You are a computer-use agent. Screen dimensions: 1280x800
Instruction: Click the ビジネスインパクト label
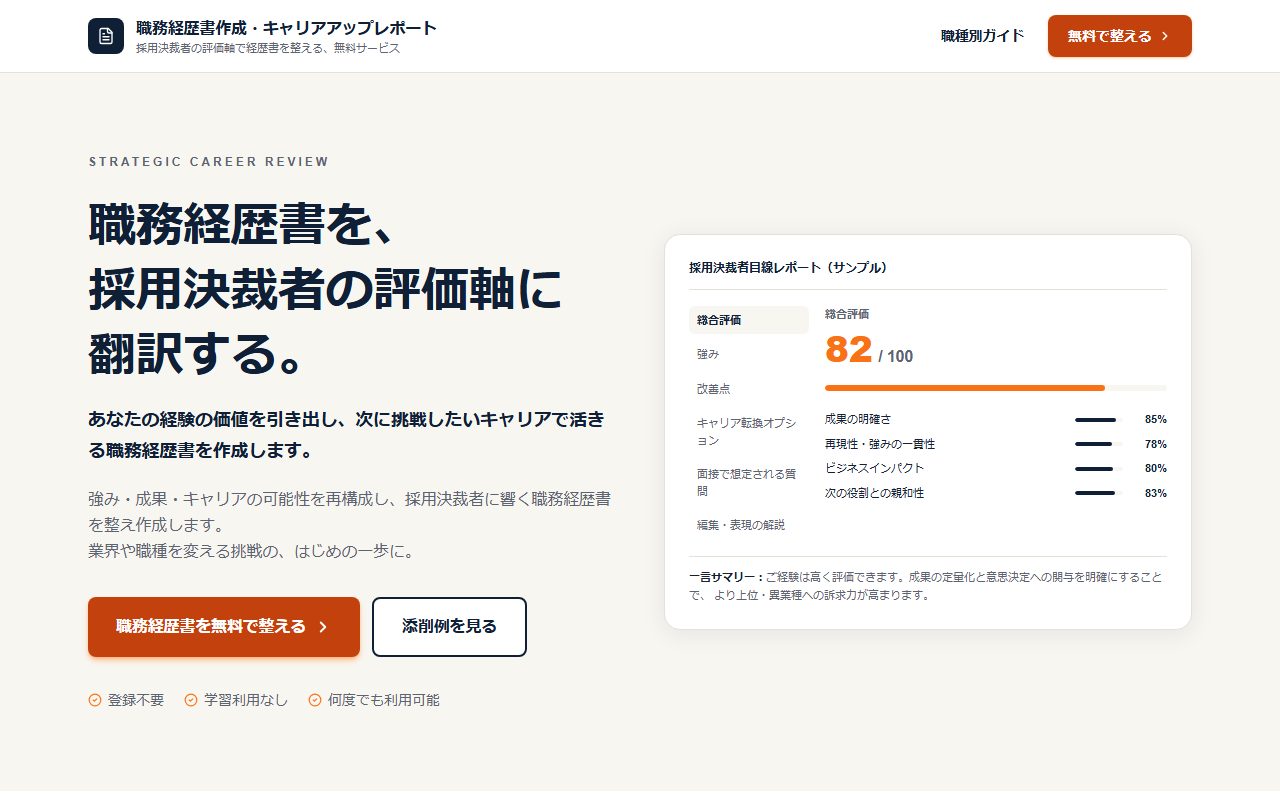click(875, 469)
